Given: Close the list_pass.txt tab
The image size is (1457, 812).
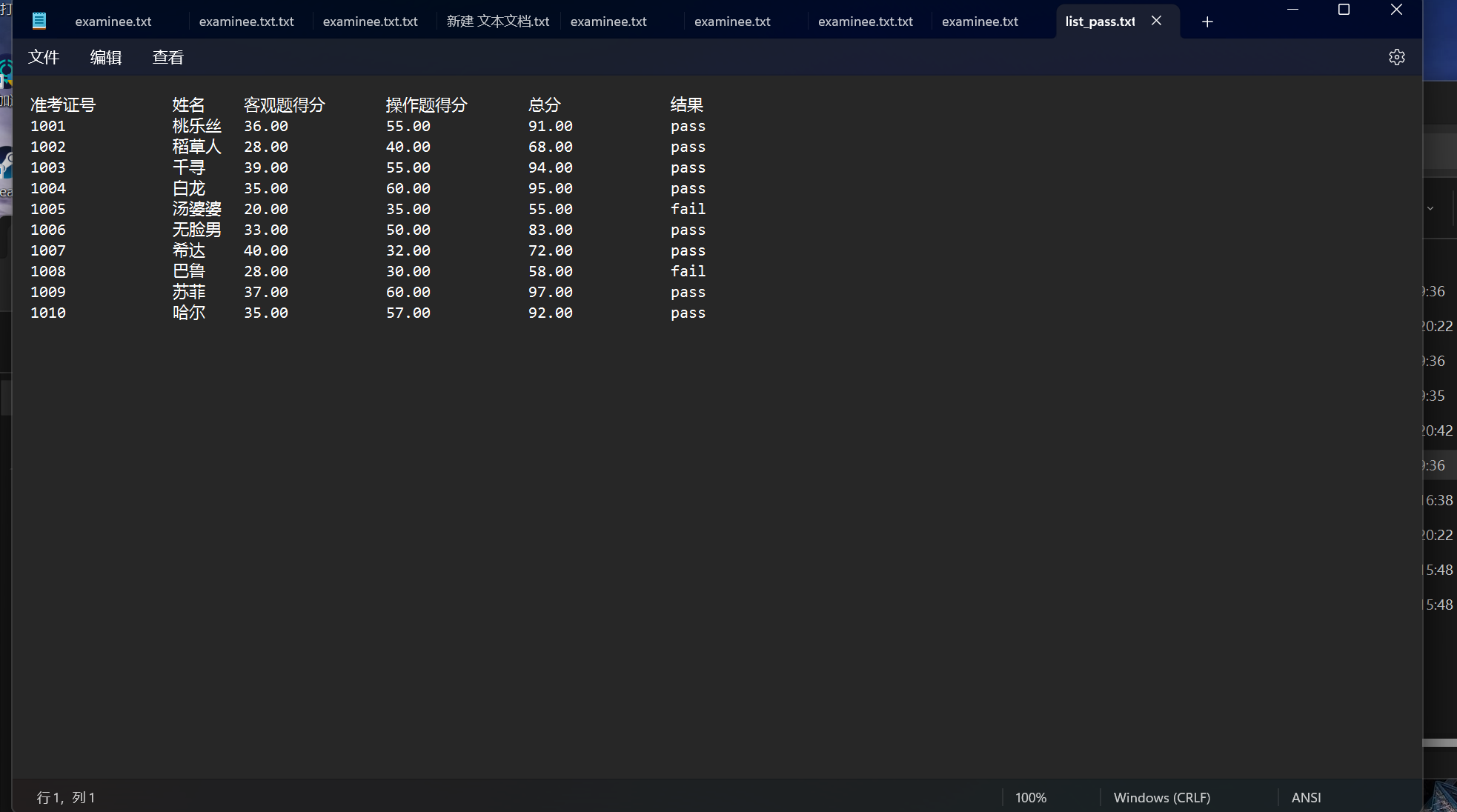Looking at the screenshot, I should point(1156,21).
